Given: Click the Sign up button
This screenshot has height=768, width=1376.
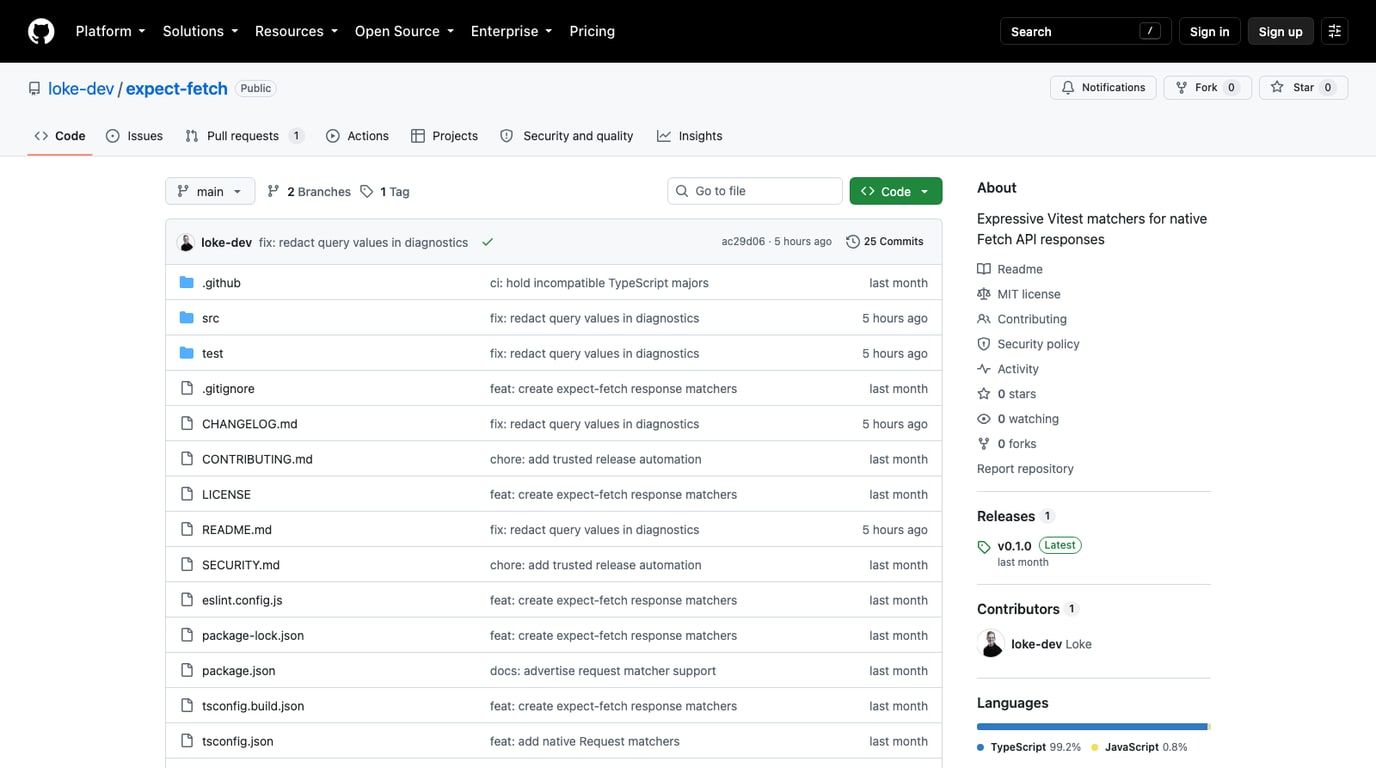Looking at the screenshot, I should (1281, 31).
